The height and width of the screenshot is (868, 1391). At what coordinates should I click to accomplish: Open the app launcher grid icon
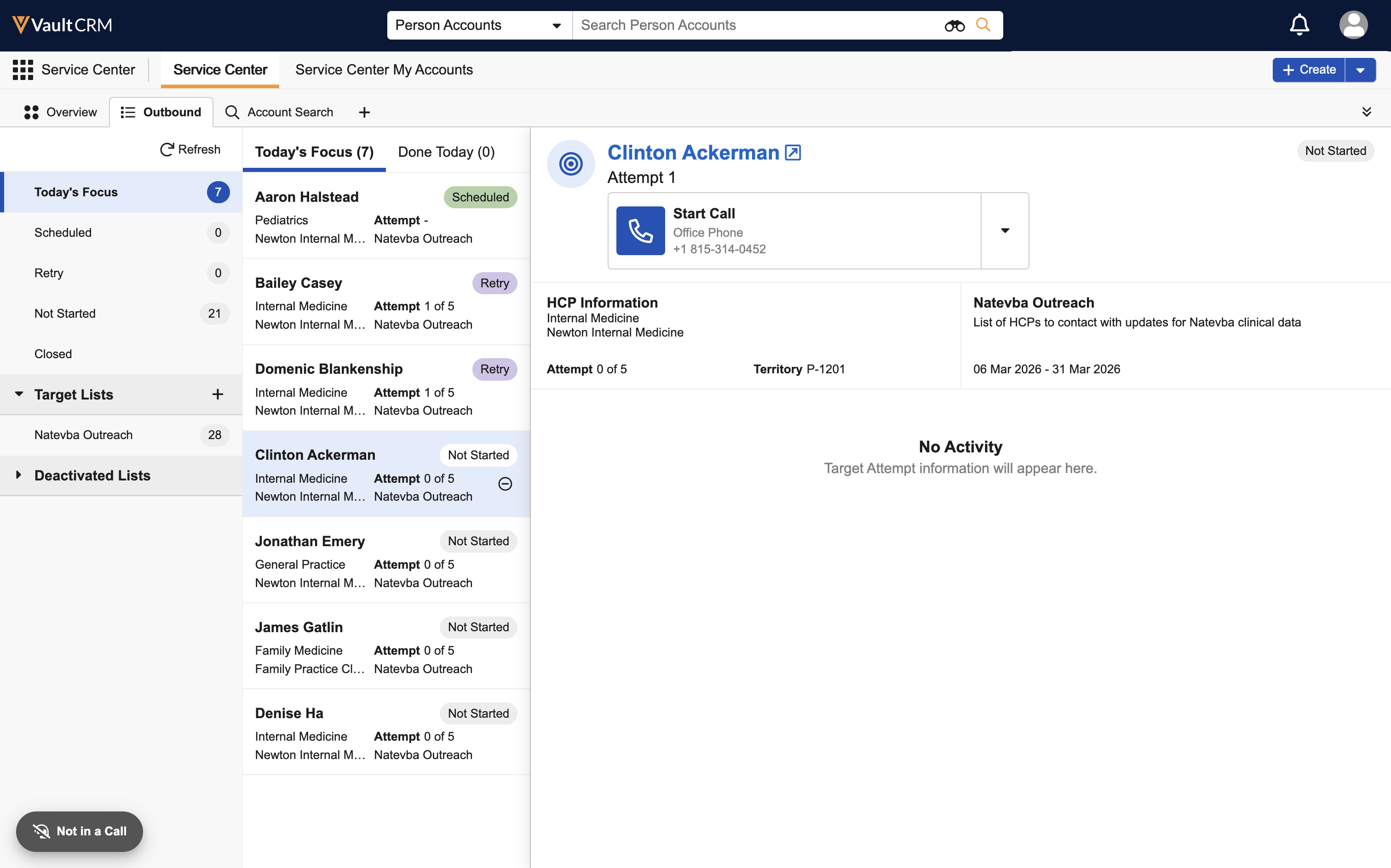point(23,69)
